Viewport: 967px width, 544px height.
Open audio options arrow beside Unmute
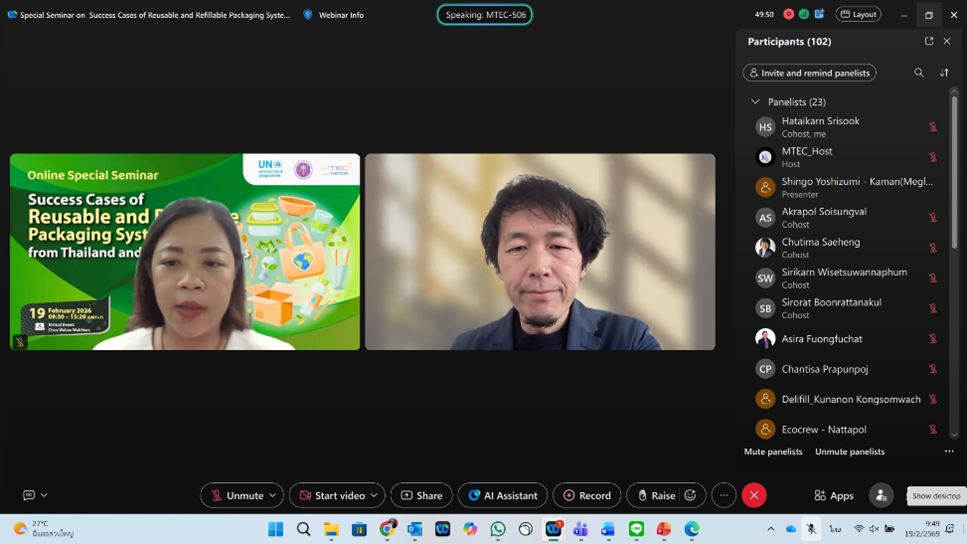pos(273,496)
